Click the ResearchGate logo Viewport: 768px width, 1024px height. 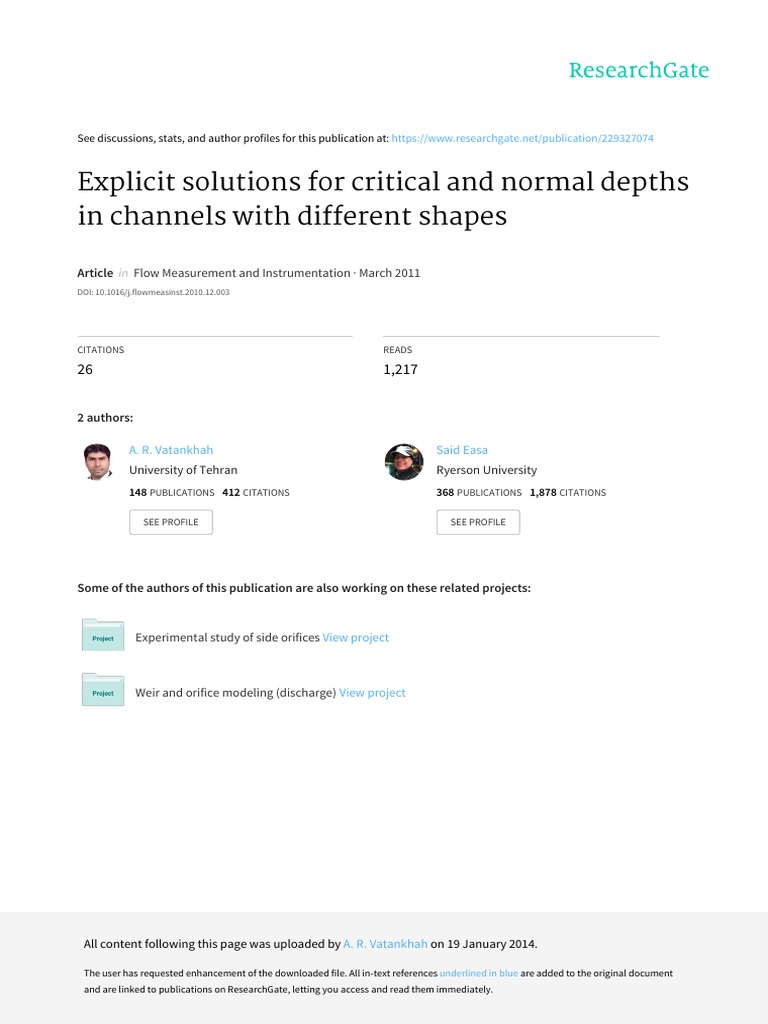coord(638,70)
